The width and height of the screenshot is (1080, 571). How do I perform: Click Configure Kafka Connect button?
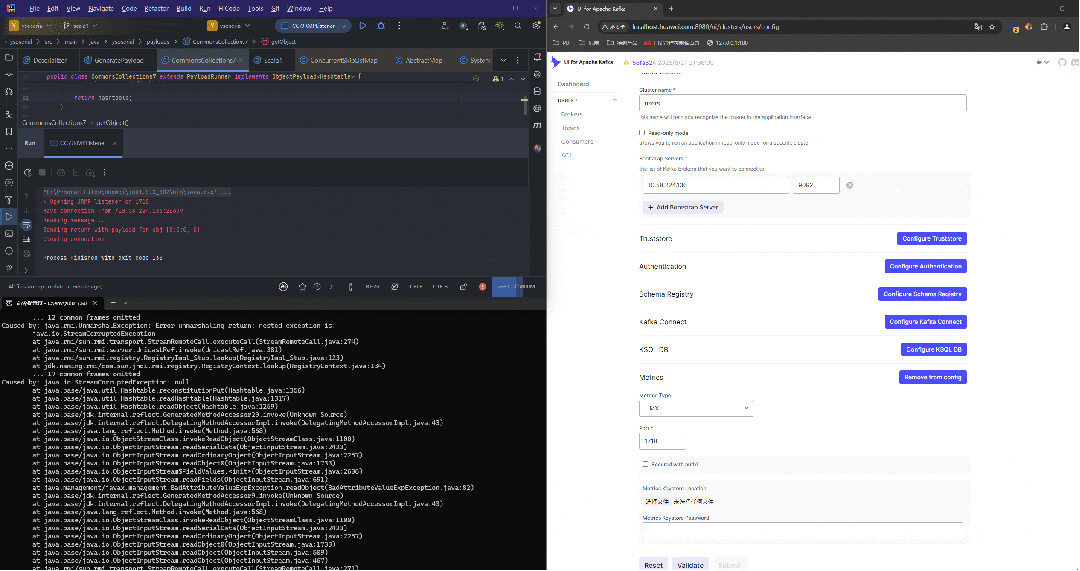926,322
